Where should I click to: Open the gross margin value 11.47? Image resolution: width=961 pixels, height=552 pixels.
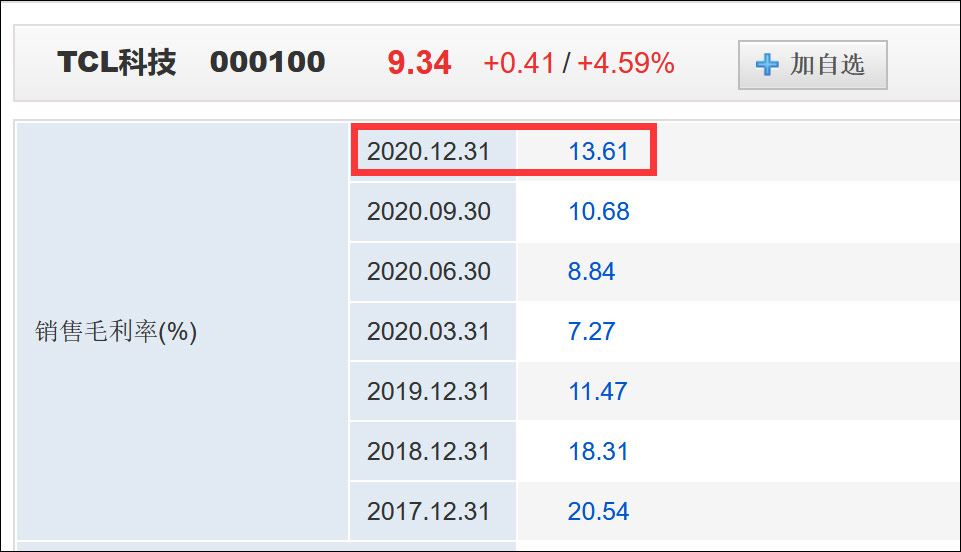pyautogui.click(x=598, y=391)
